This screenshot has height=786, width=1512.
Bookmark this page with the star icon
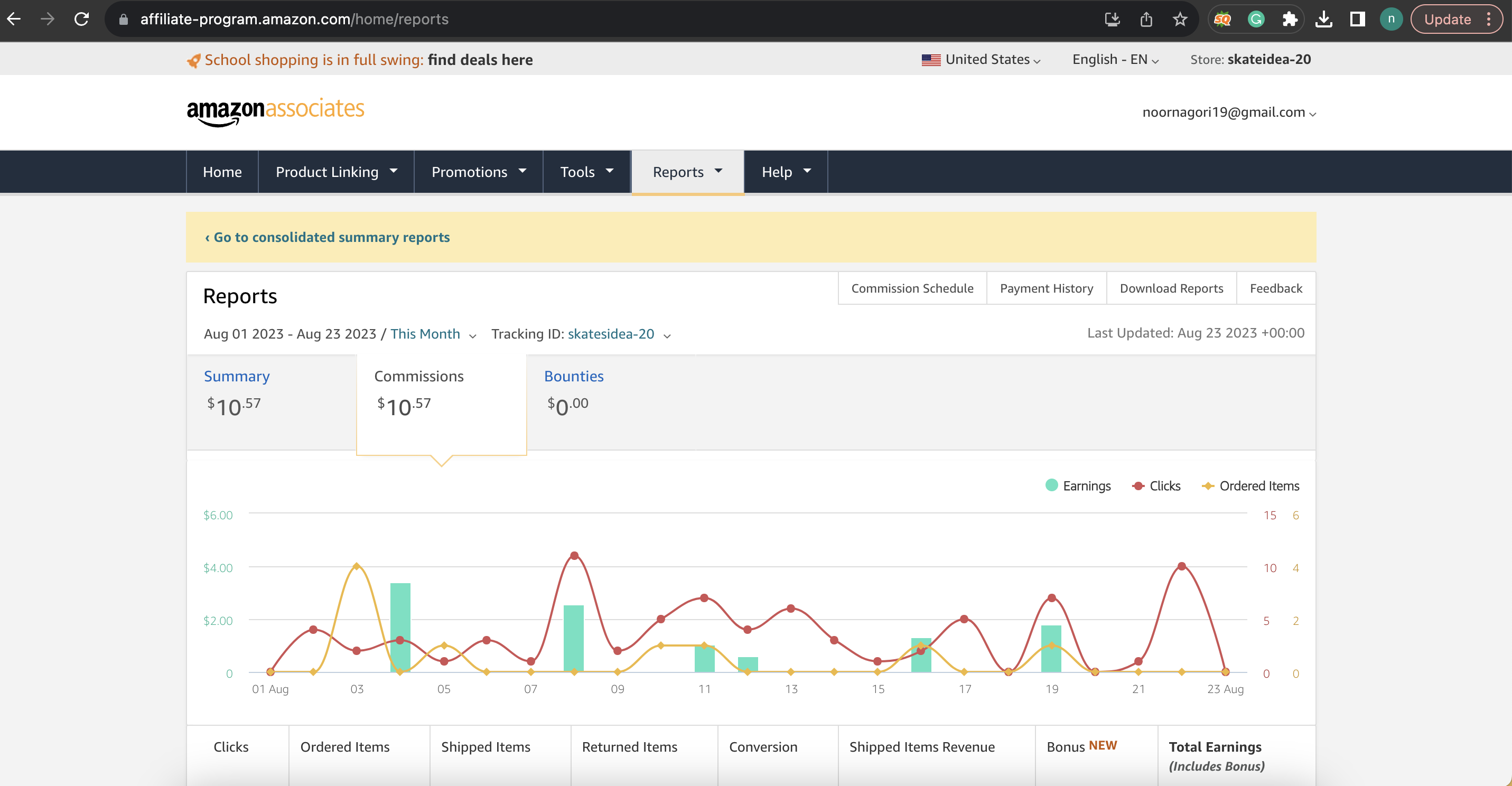(x=1180, y=20)
